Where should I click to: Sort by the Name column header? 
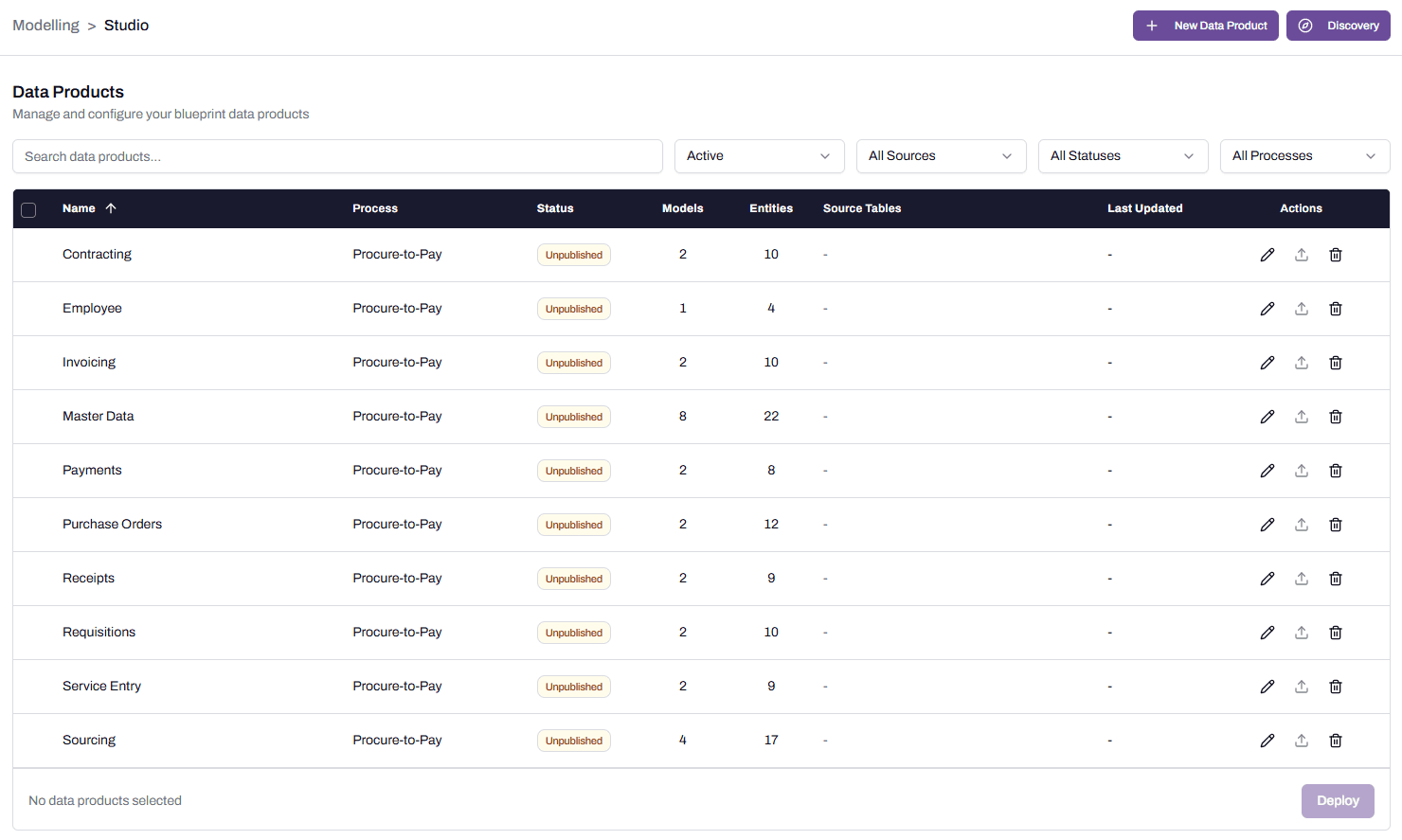[89, 208]
